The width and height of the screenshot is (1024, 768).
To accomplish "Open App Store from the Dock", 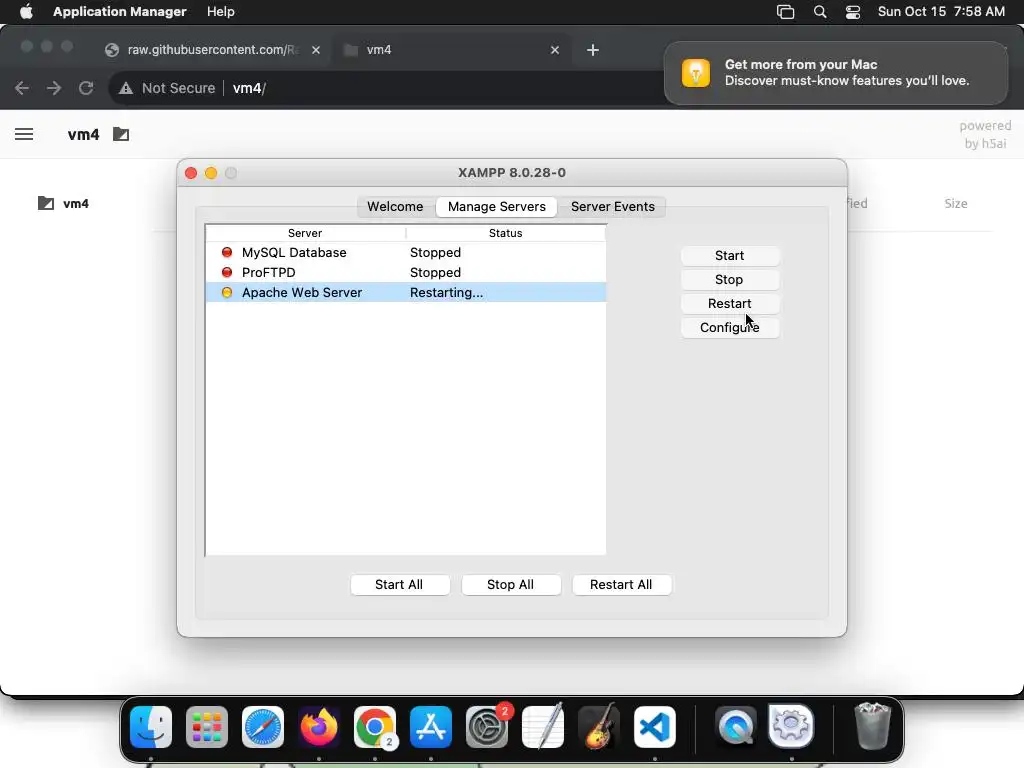I will [x=431, y=726].
